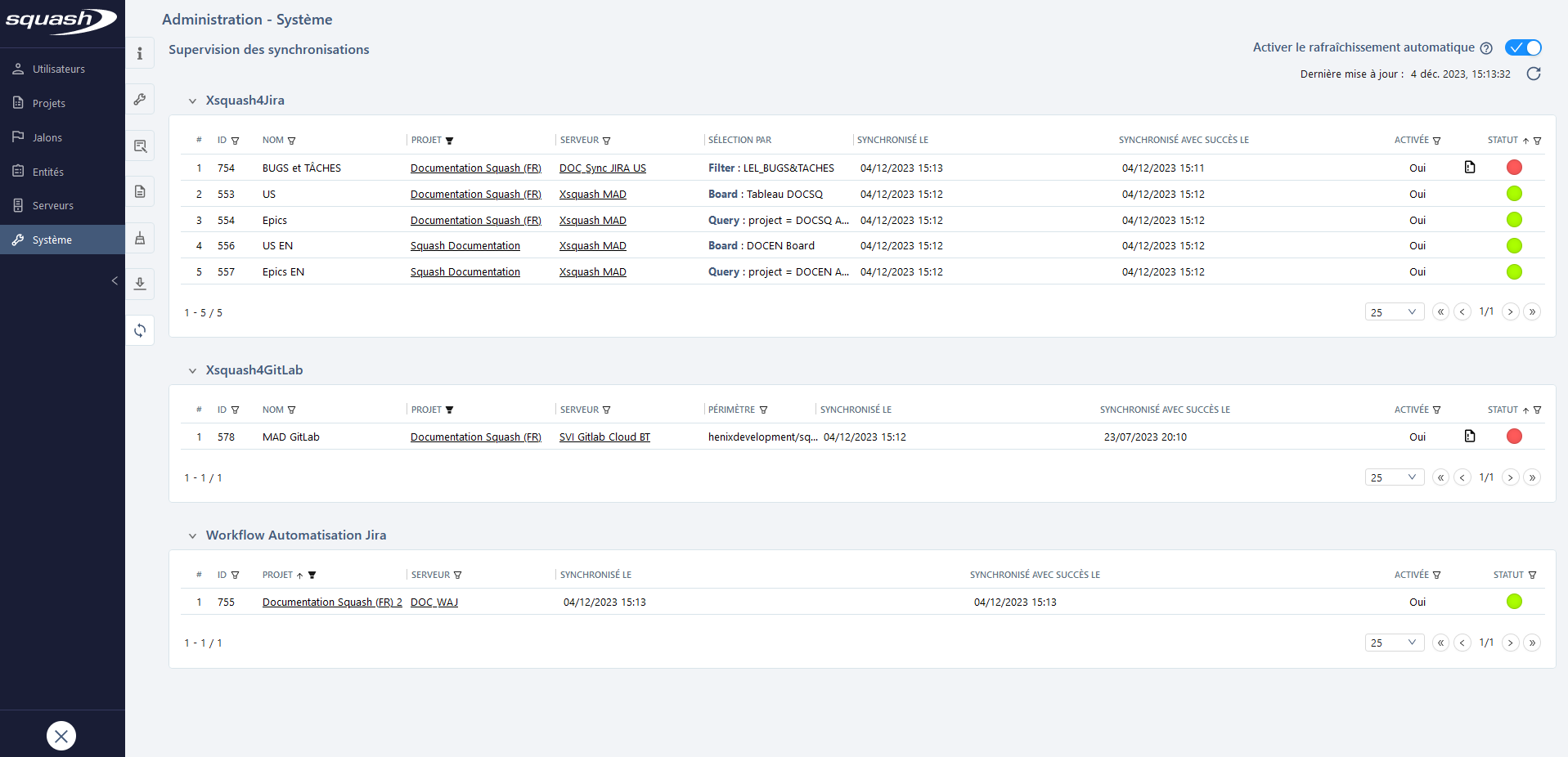Image resolution: width=1568 pixels, height=757 pixels.
Task: Open Serveurs in the sidebar
Action: pyautogui.click(x=62, y=205)
